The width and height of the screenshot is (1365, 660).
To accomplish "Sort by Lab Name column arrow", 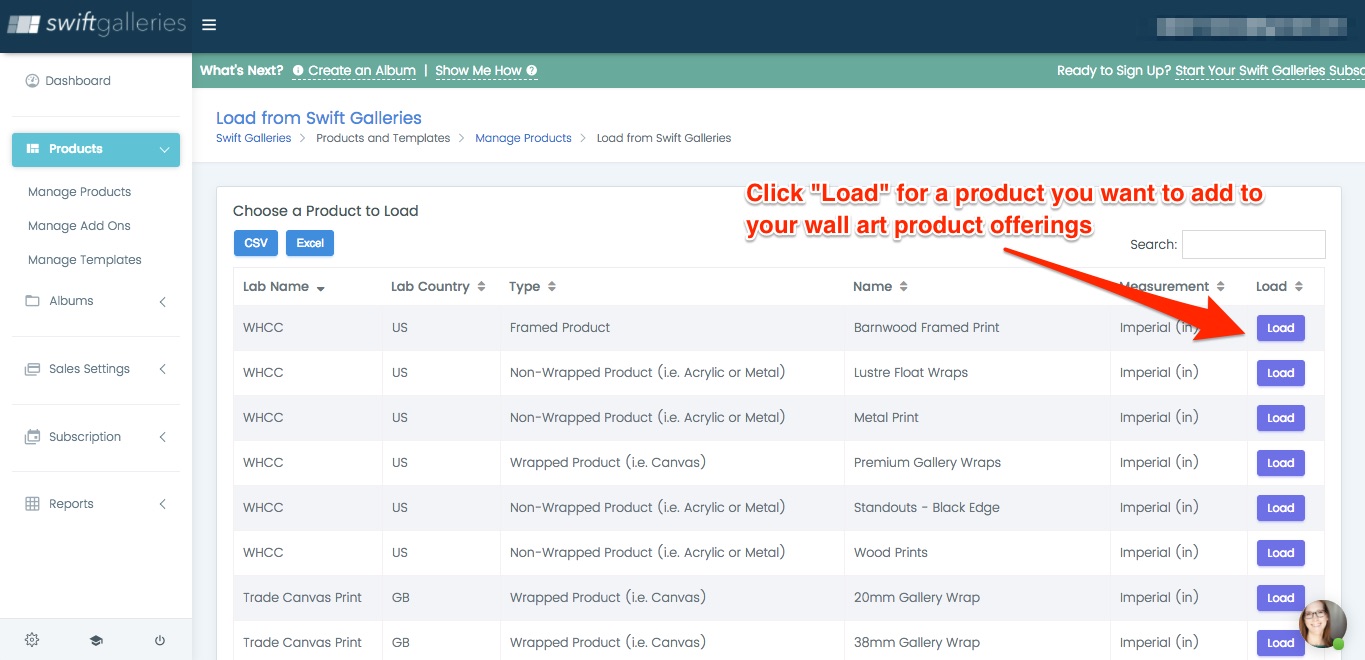I will tap(321, 288).
